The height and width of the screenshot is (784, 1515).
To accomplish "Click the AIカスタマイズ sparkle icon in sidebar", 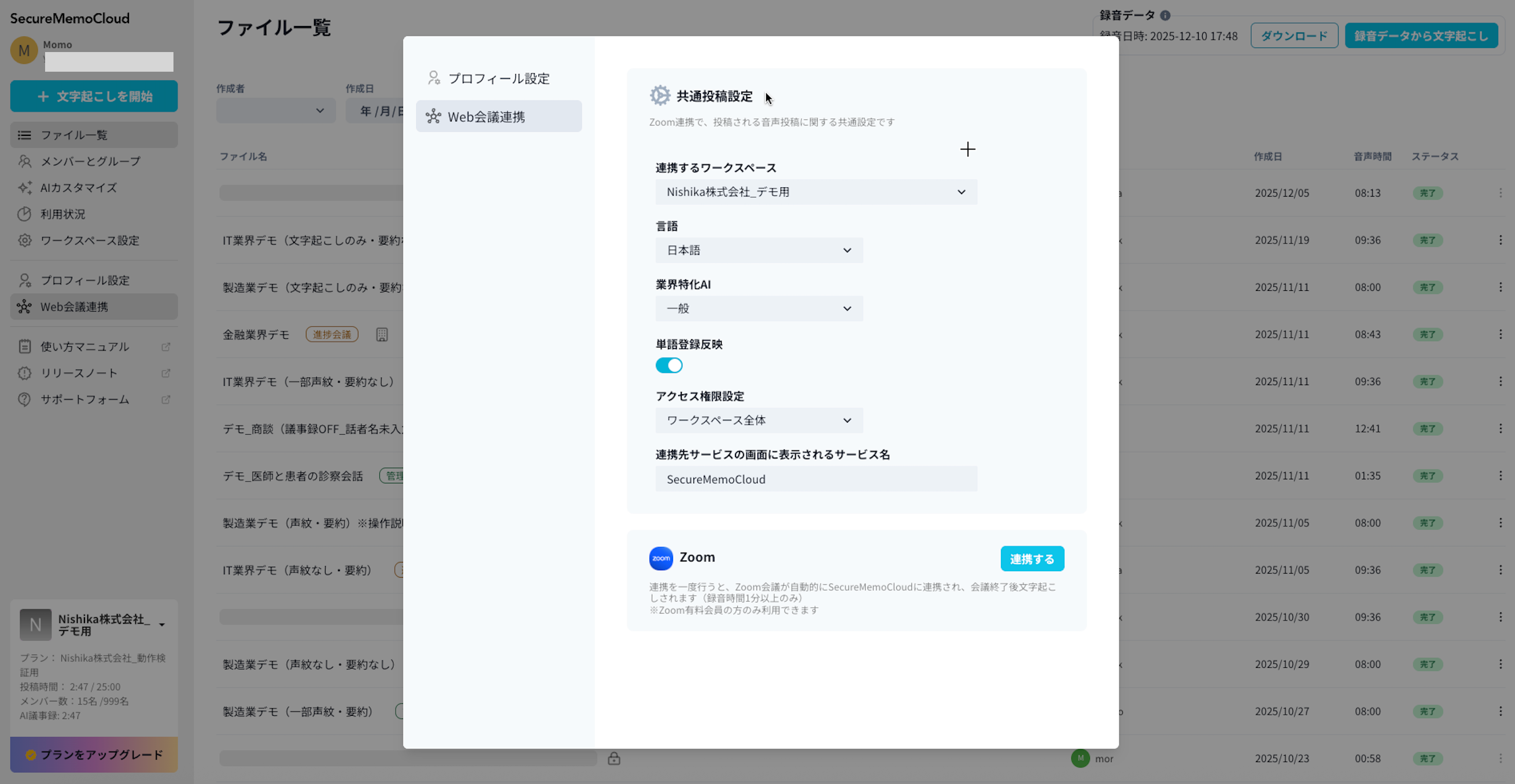I will click(25, 188).
